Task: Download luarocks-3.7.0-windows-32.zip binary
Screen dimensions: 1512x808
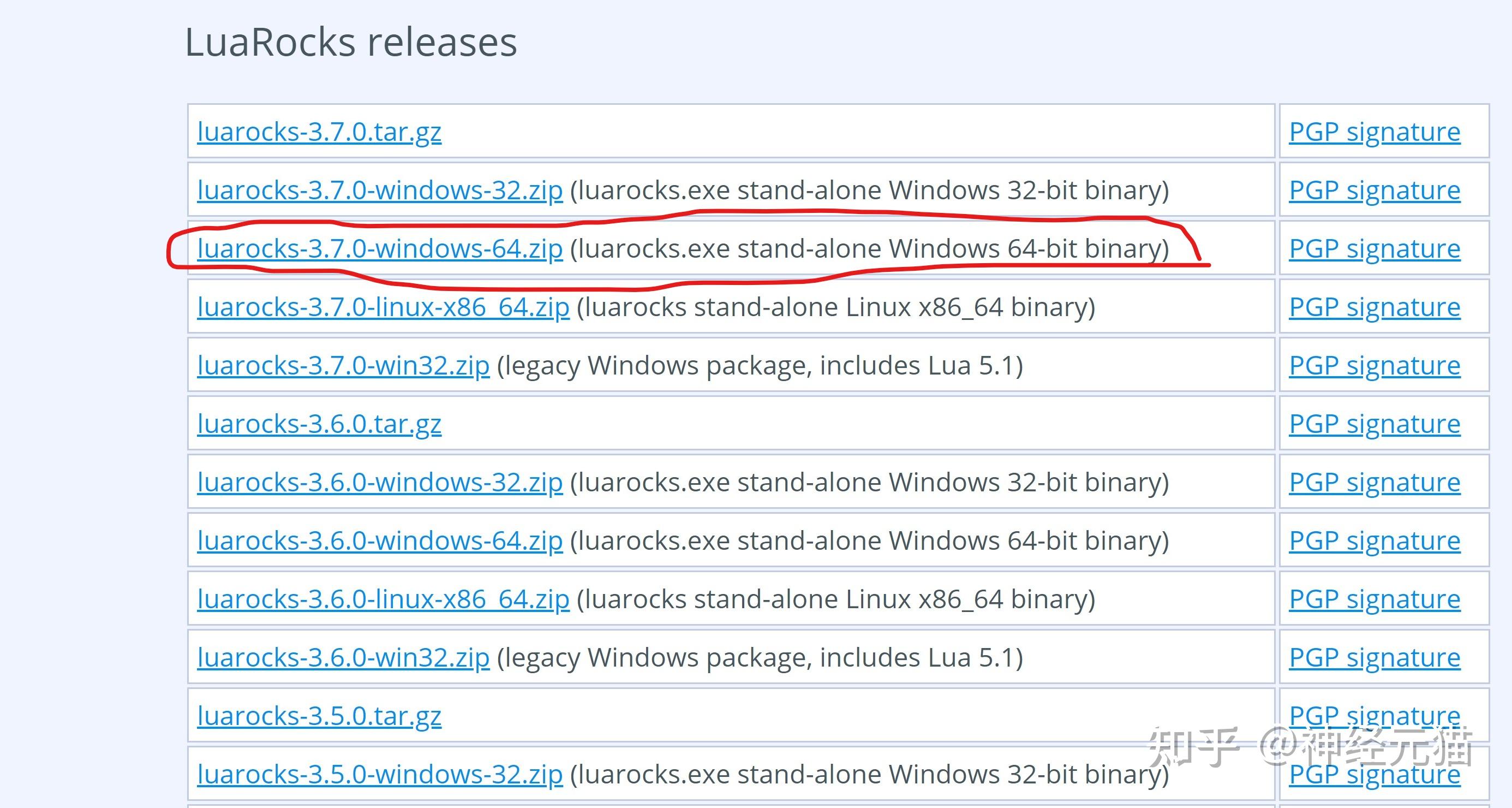Action: [379, 189]
